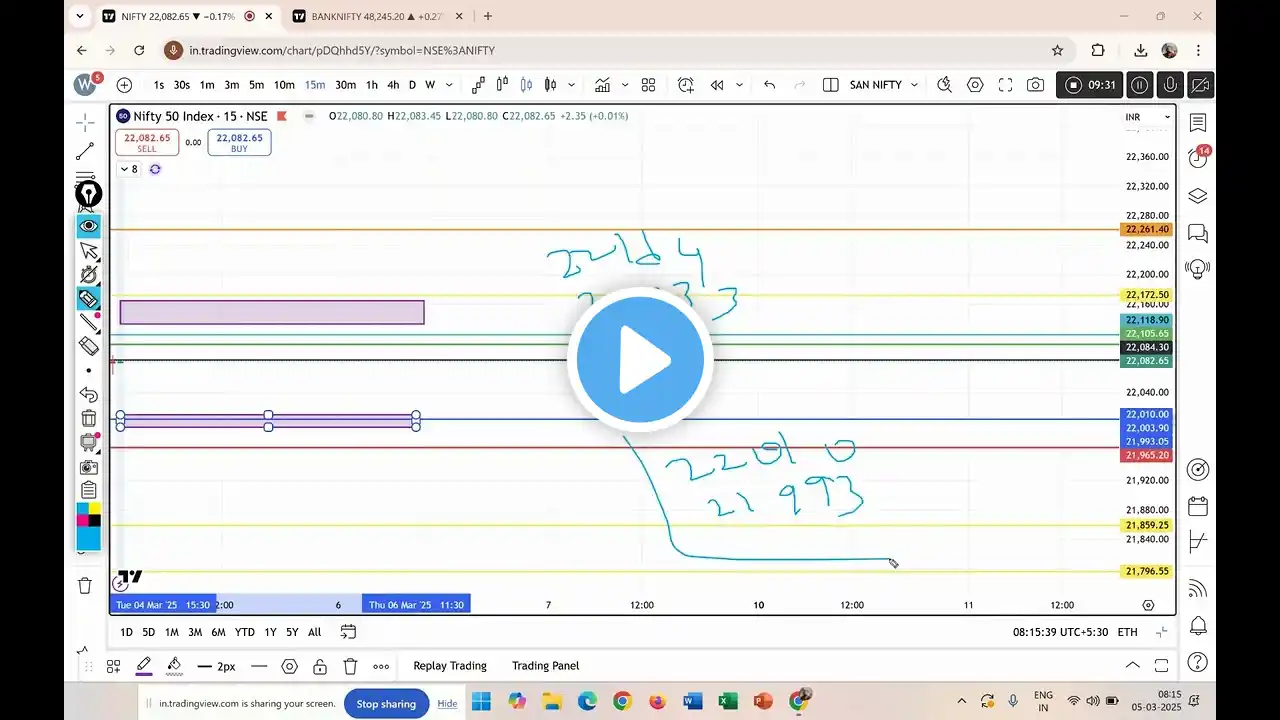The height and width of the screenshot is (720, 1280).
Task: Open the go-to-date calendar icon
Action: [x=348, y=632]
